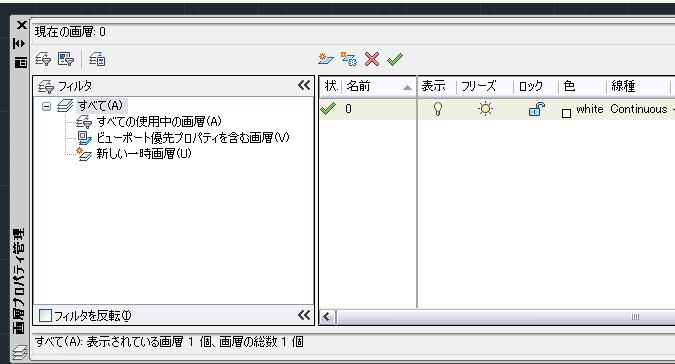
Task: Lock layer 0 with padlock icon
Action: pyautogui.click(x=536, y=109)
